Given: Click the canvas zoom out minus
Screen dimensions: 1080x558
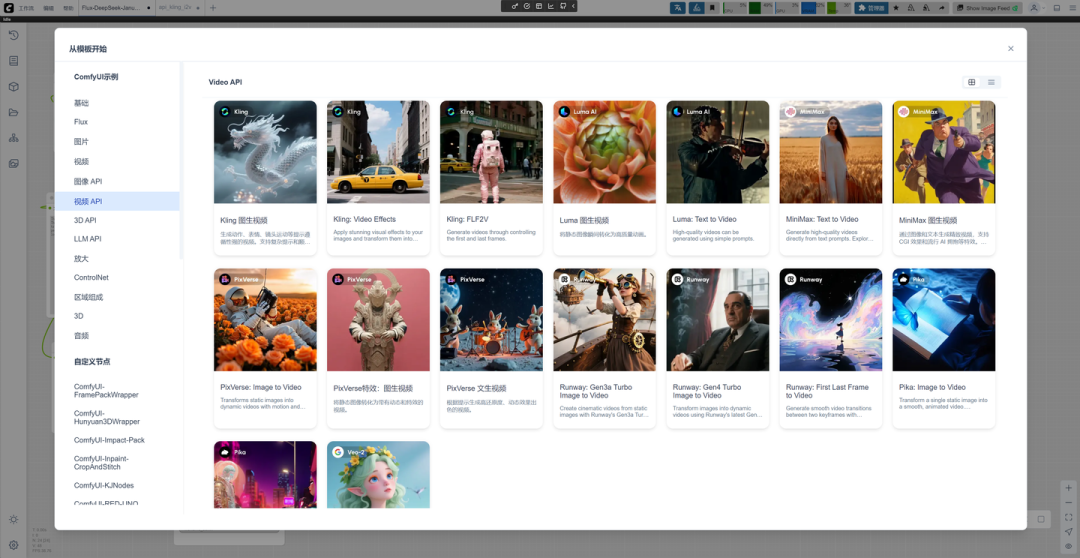Looking at the screenshot, I should 1068,502.
